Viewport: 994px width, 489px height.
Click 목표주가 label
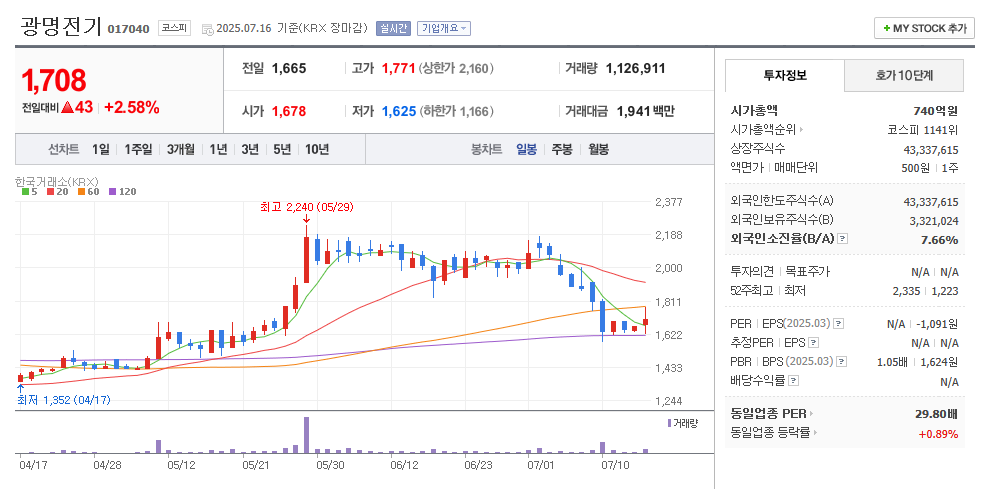tap(808, 272)
